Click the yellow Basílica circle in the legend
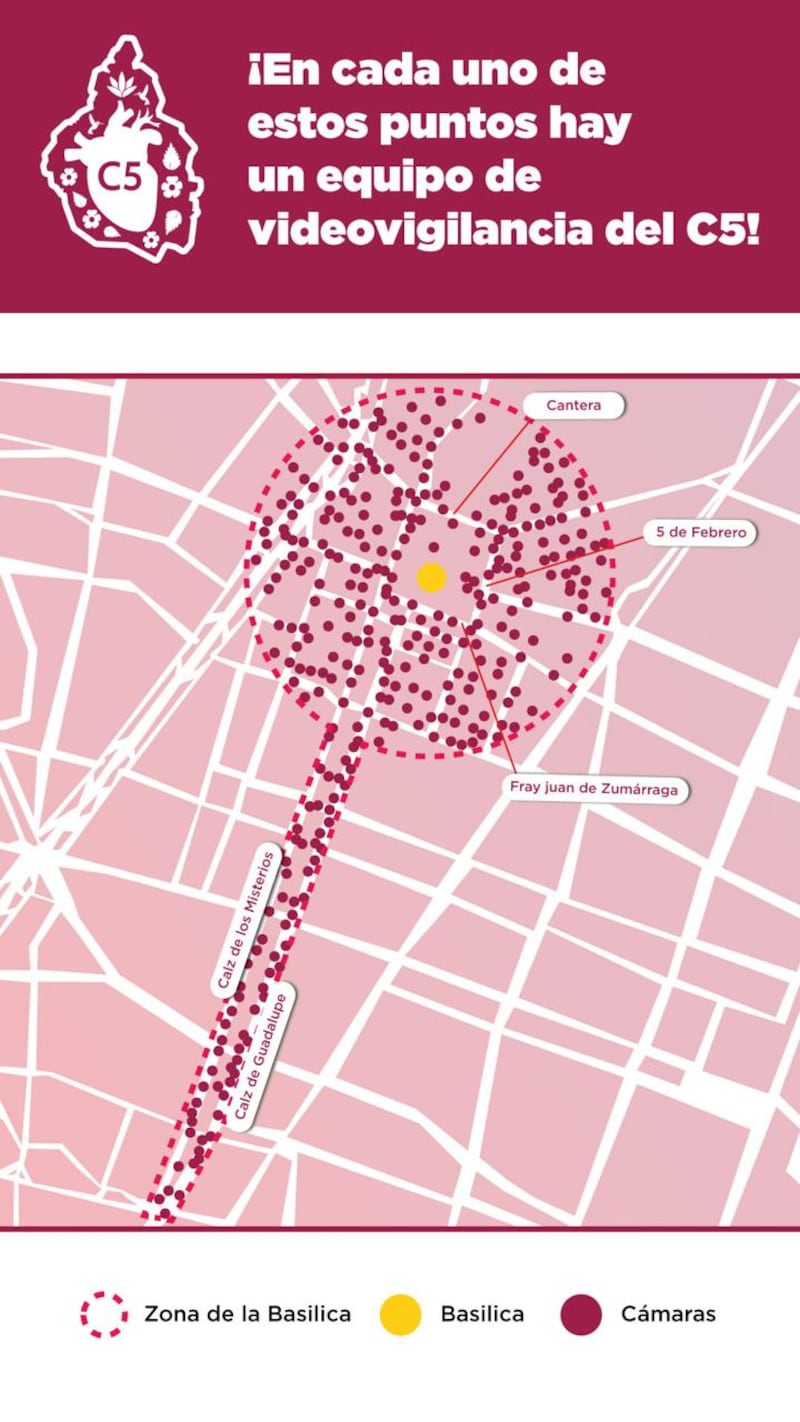Image resolution: width=800 pixels, height=1422 pixels. click(x=400, y=1314)
